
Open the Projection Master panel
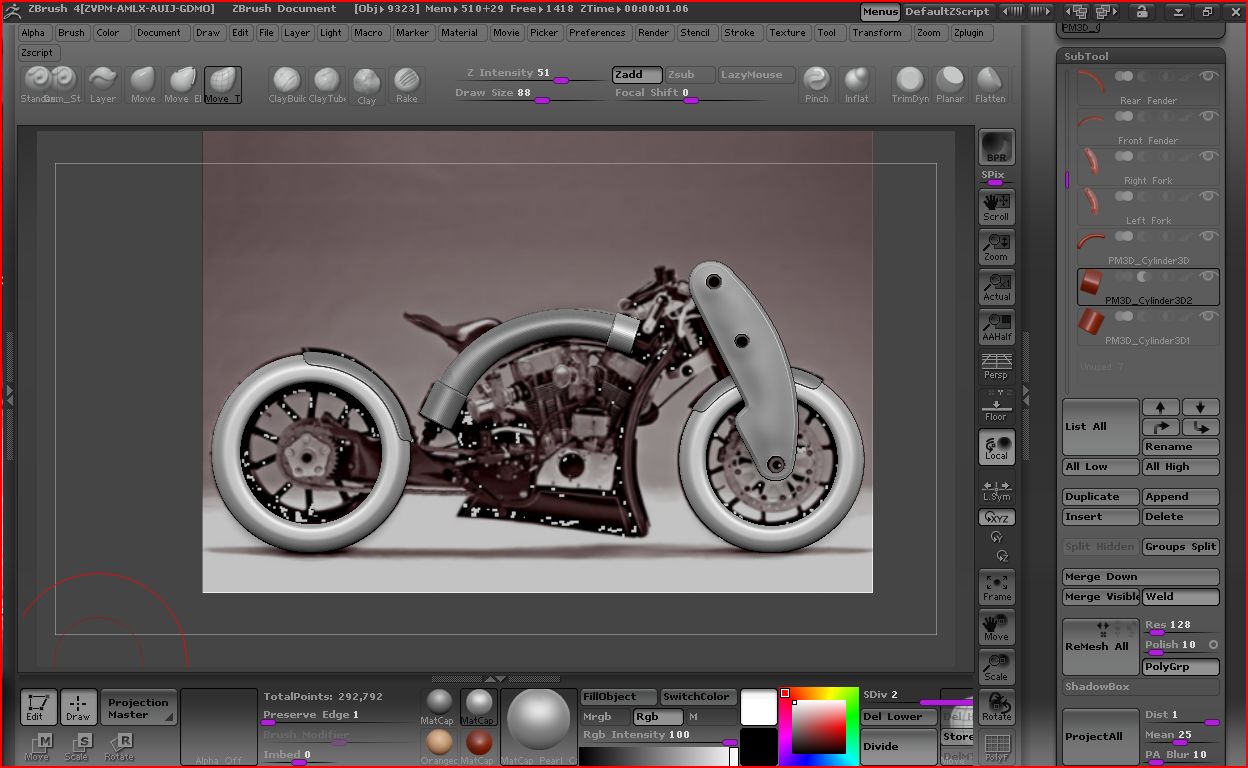point(138,708)
